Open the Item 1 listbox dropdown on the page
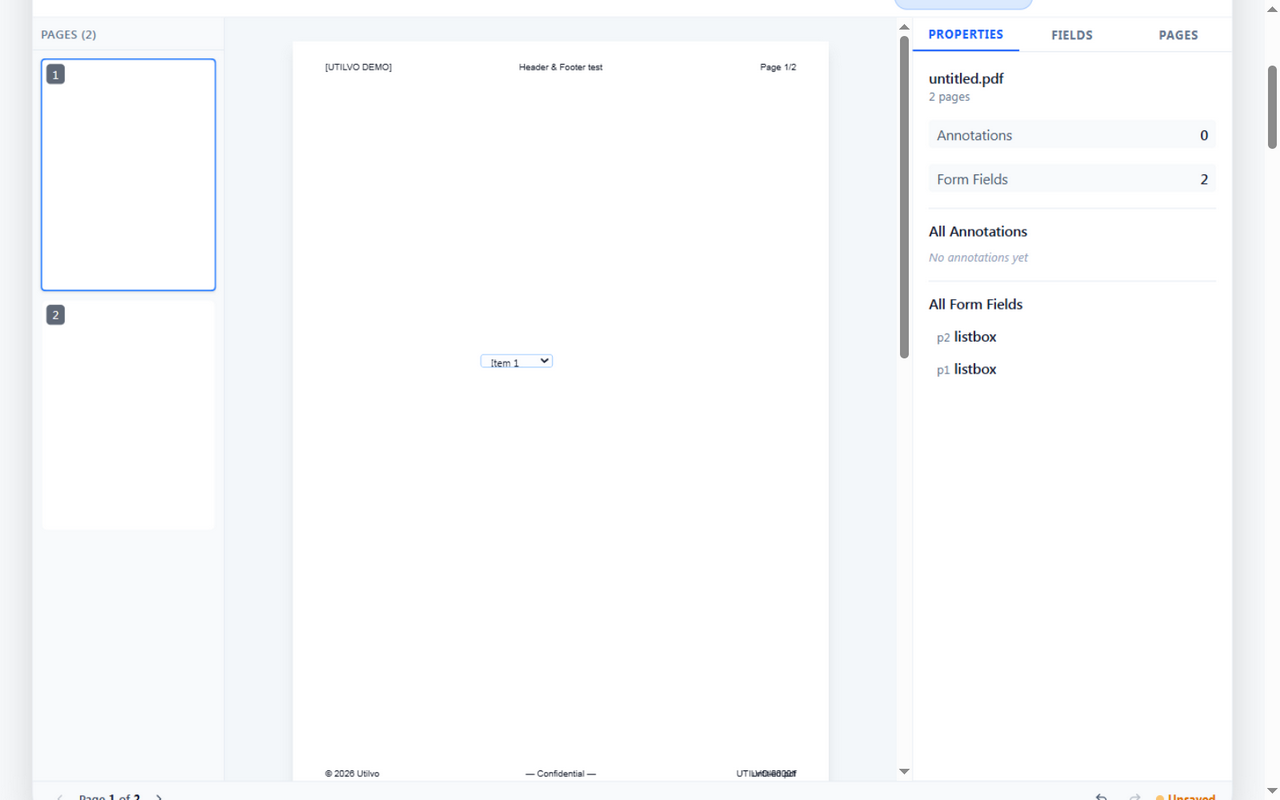Viewport: 1280px width, 800px height. tap(516, 361)
